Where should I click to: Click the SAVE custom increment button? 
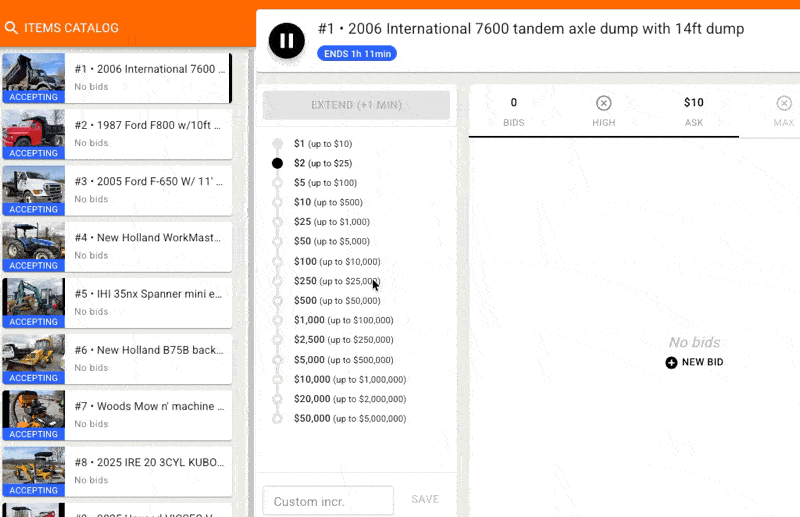pos(425,499)
